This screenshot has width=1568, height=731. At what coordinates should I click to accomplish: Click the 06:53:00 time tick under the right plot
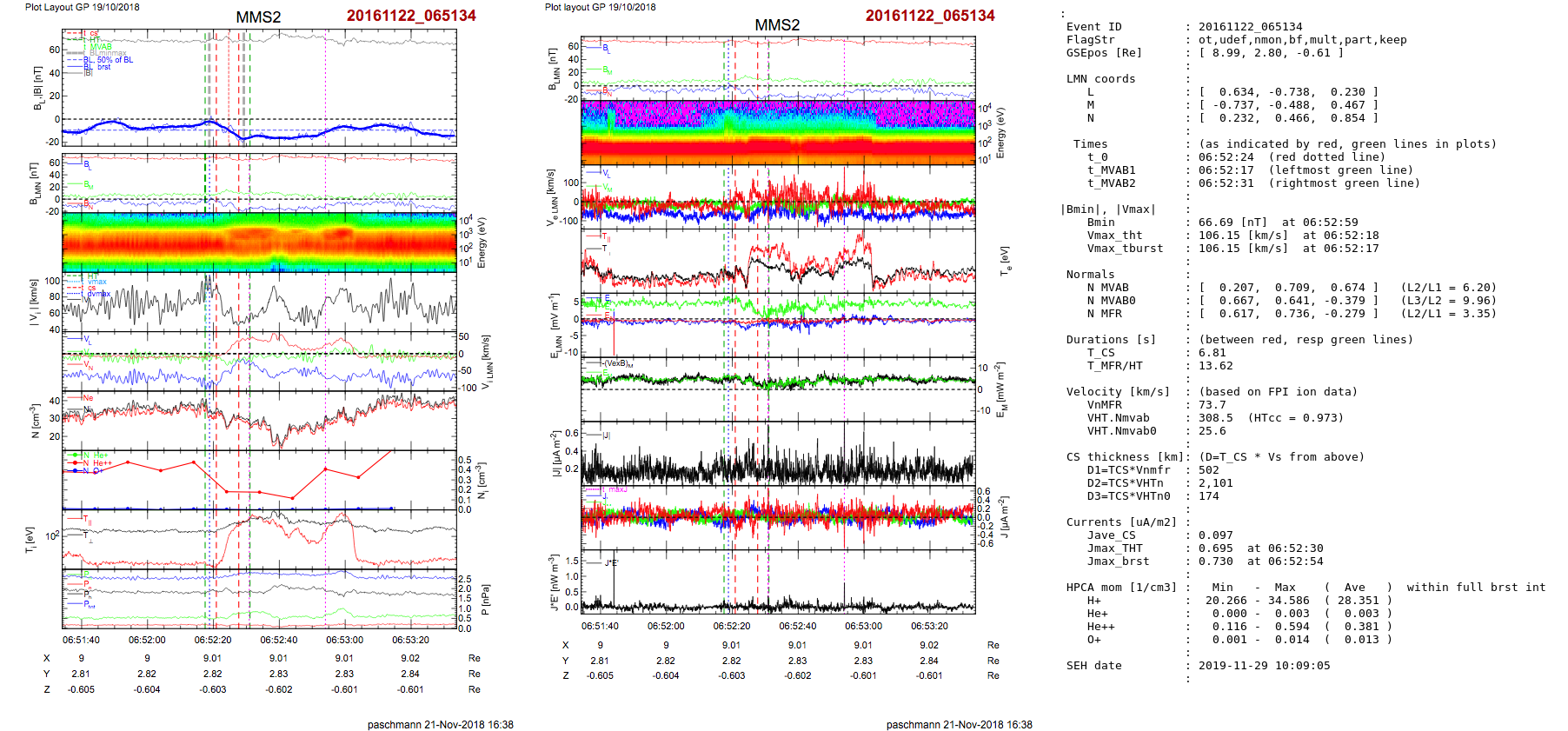coord(863,626)
